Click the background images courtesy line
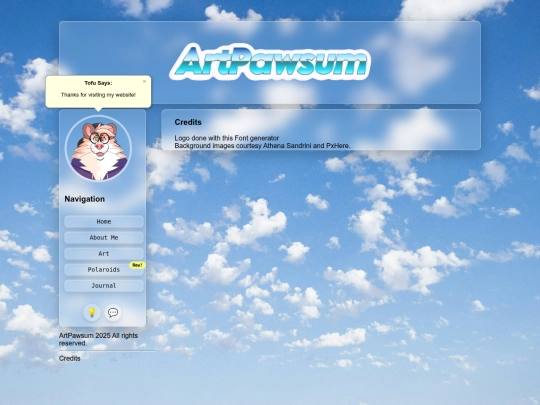Image resolution: width=540 pixels, height=405 pixels. pos(262,146)
